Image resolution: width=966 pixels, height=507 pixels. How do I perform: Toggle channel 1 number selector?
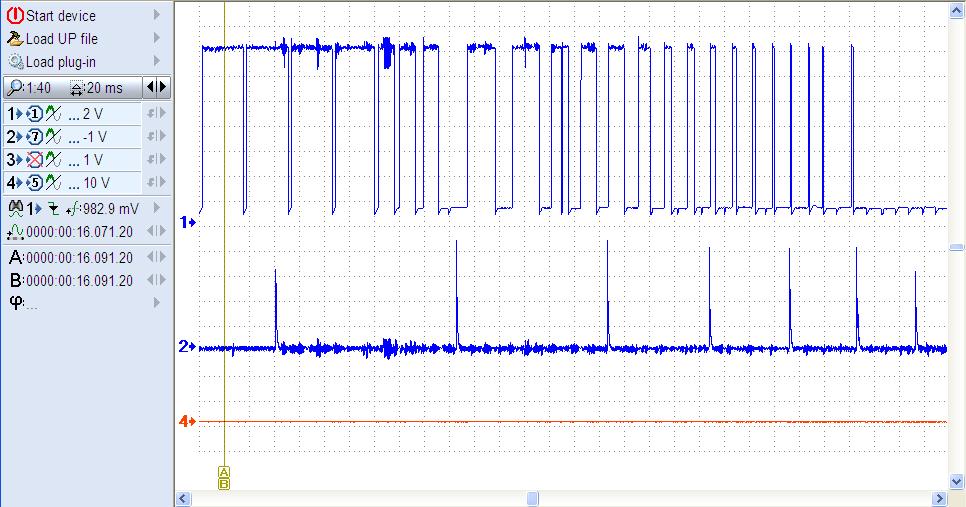click(15, 113)
